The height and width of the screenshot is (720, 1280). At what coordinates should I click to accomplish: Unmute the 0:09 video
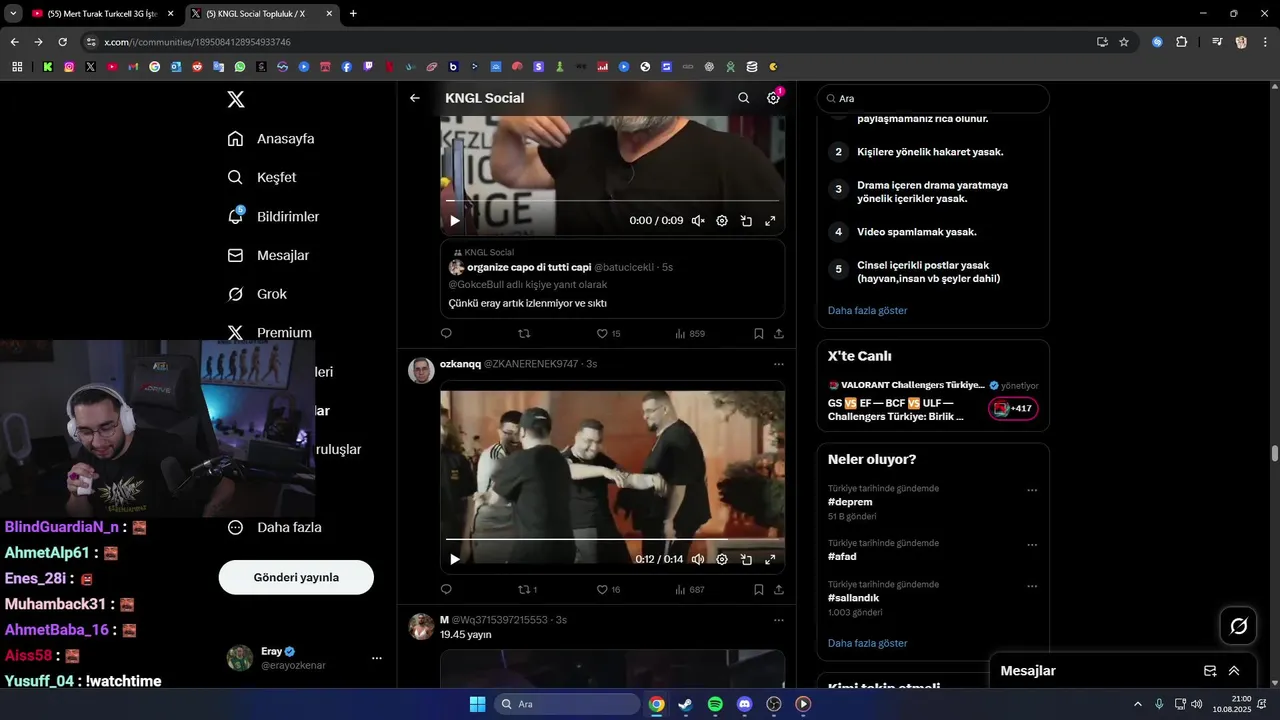[x=698, y=221]
